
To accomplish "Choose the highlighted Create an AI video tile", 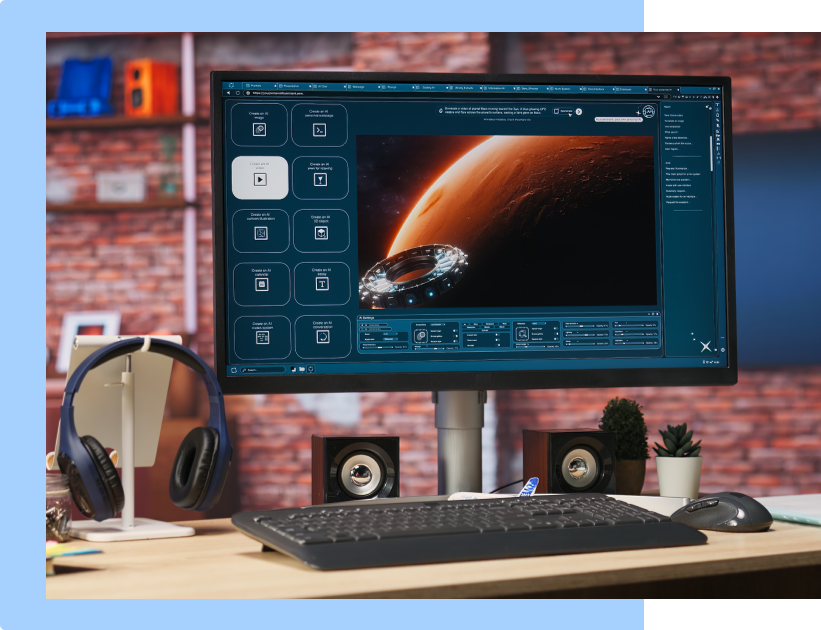I will click(x=260, y=178).
